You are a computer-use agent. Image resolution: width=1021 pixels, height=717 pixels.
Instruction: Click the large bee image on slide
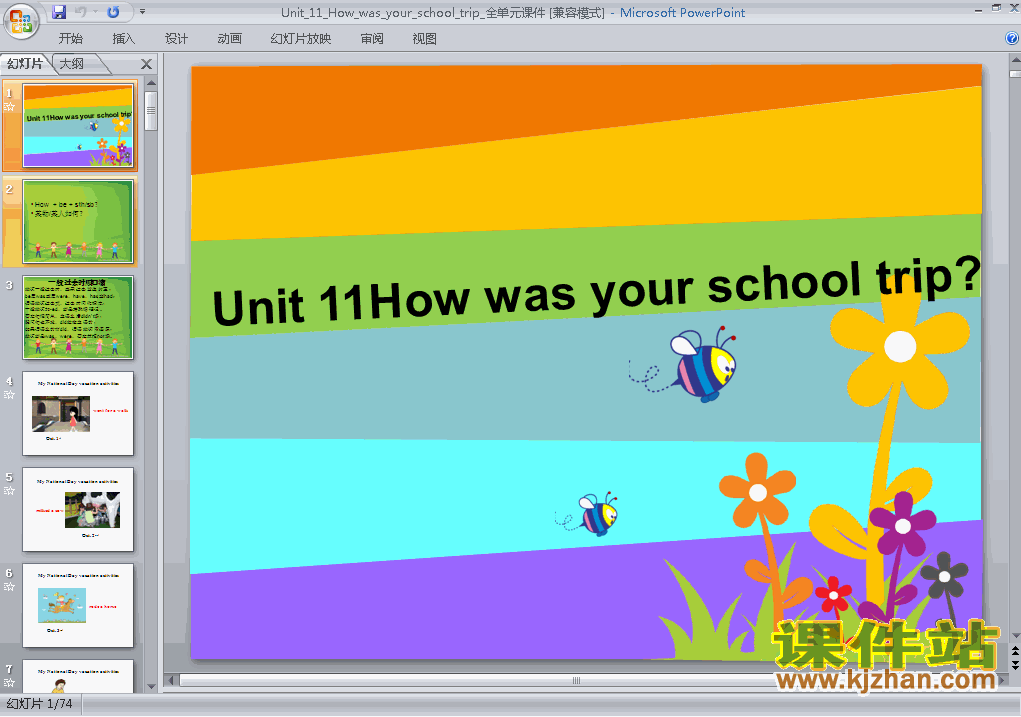click(x=684, y=363)
